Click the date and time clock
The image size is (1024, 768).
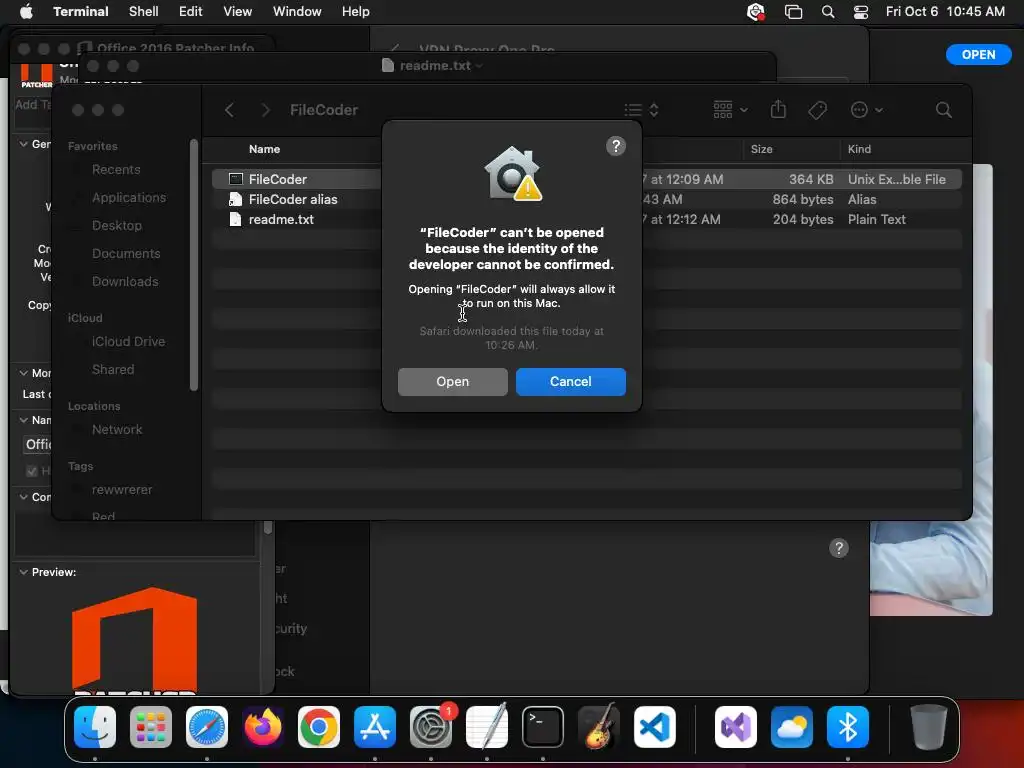(x=945, y=12)
